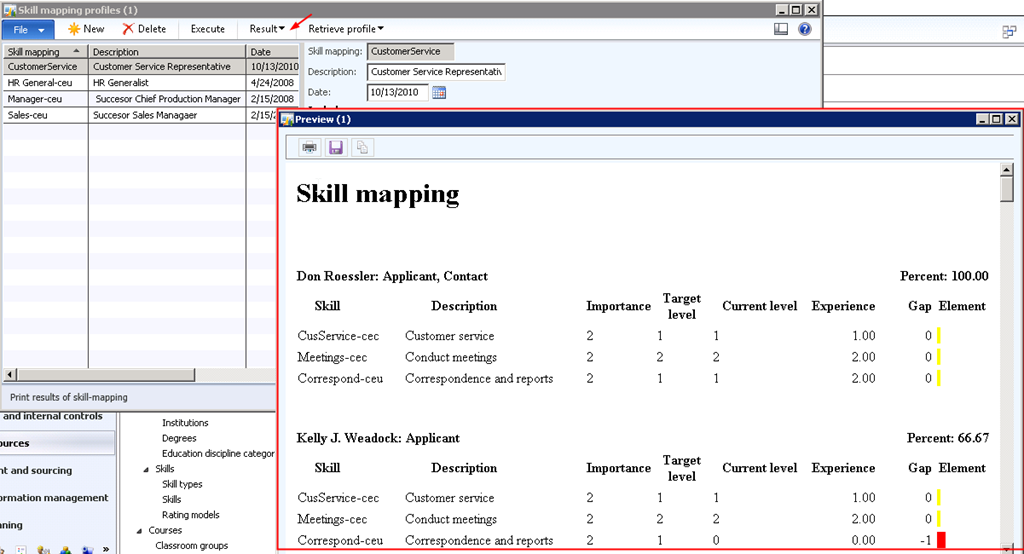Open Skill types in navigation tree
1024x554 pixels.
pyautogui.click(x=182, y=484)
